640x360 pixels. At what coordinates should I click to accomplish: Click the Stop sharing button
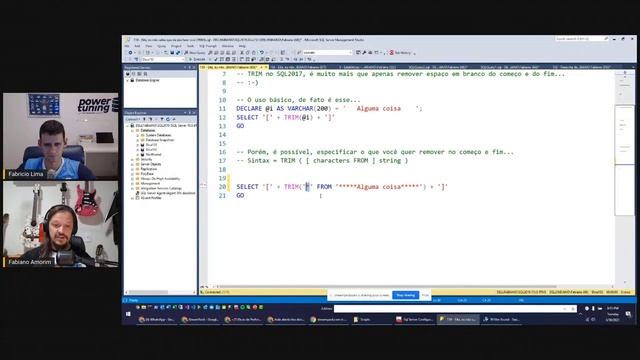tap(406, 295)
